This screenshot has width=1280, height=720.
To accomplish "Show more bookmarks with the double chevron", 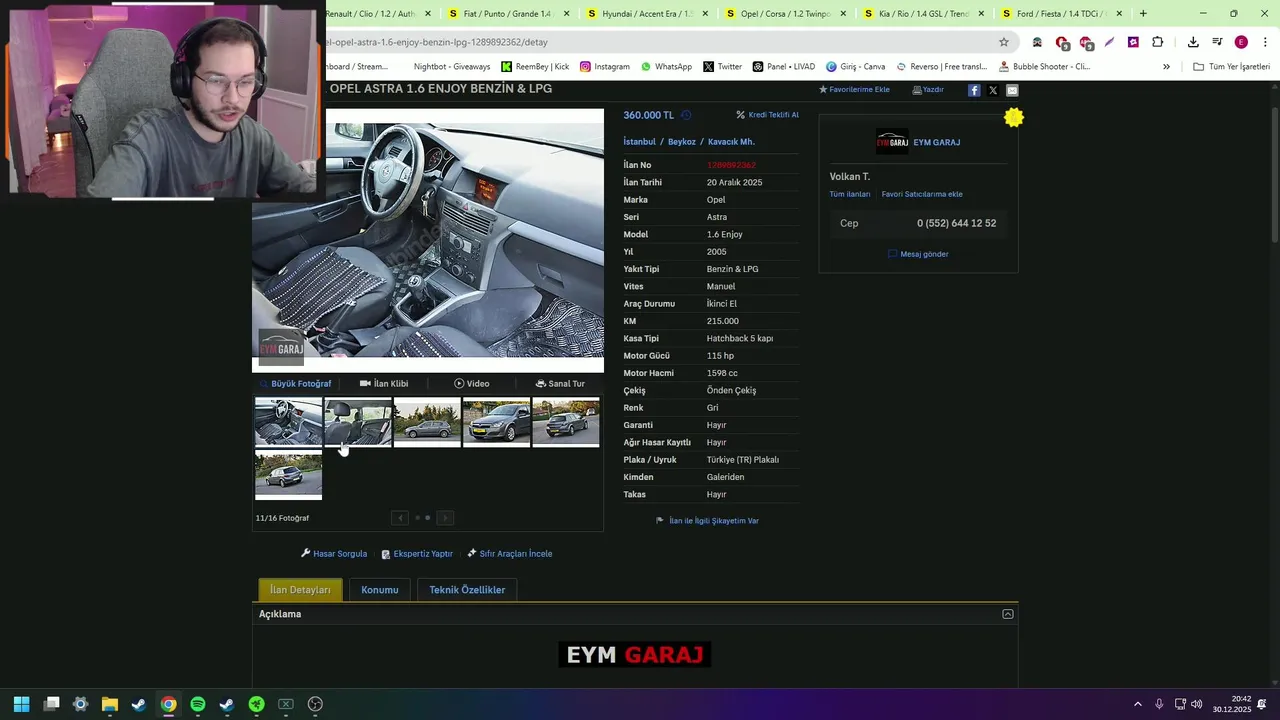I will tap(1166, 66).
